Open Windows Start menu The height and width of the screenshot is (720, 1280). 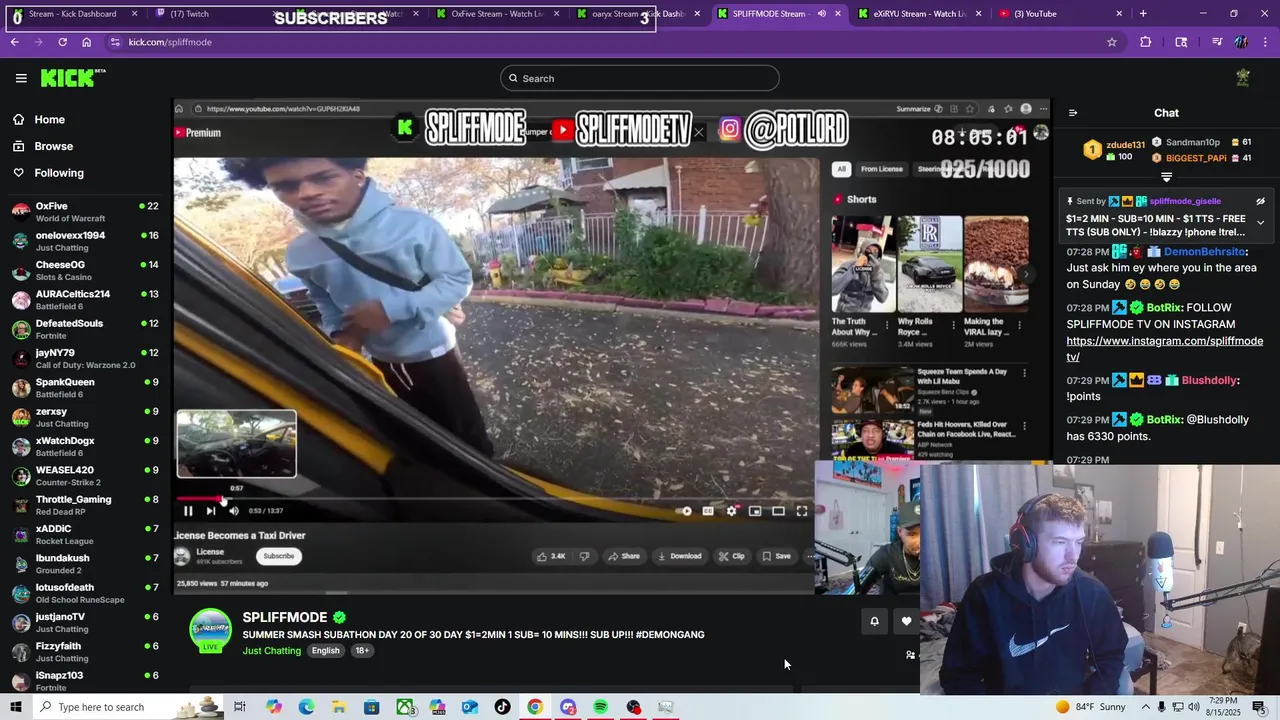(x=15, y=707)
